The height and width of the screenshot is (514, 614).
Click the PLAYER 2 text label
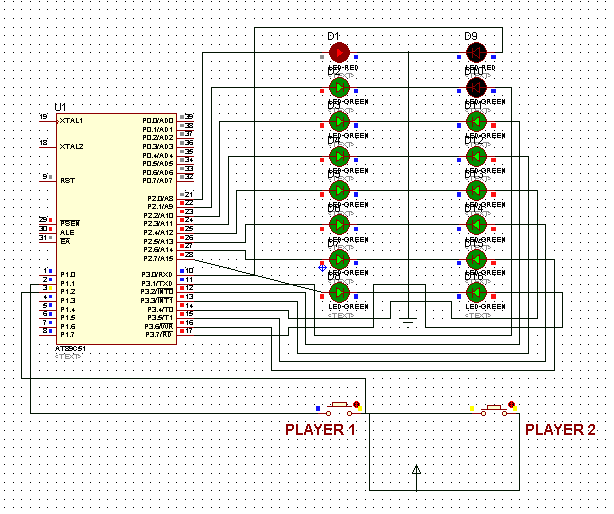pyautogui.click(x=560, y=430)
